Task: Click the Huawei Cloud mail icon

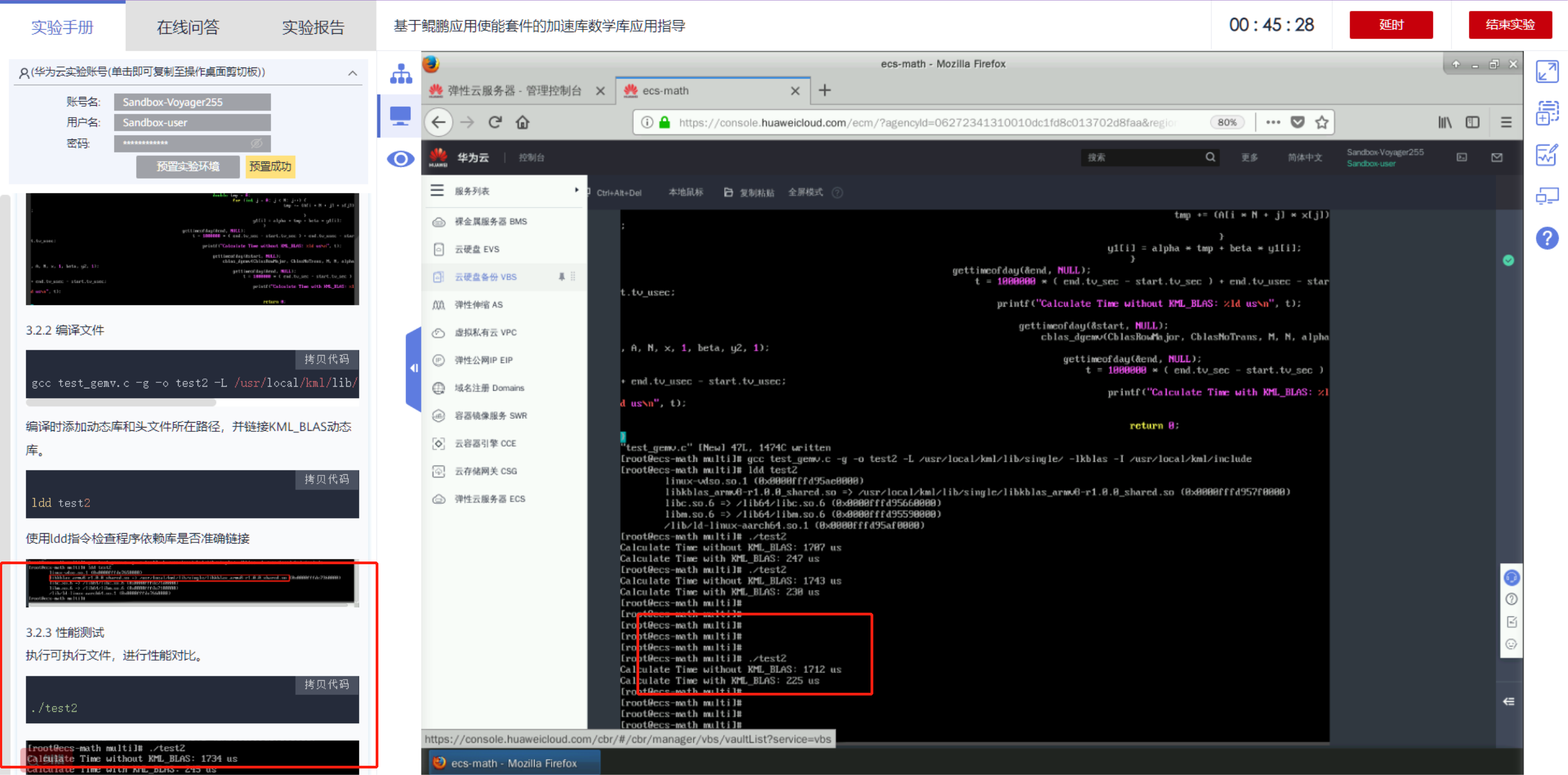Action: click(1497, 158)
